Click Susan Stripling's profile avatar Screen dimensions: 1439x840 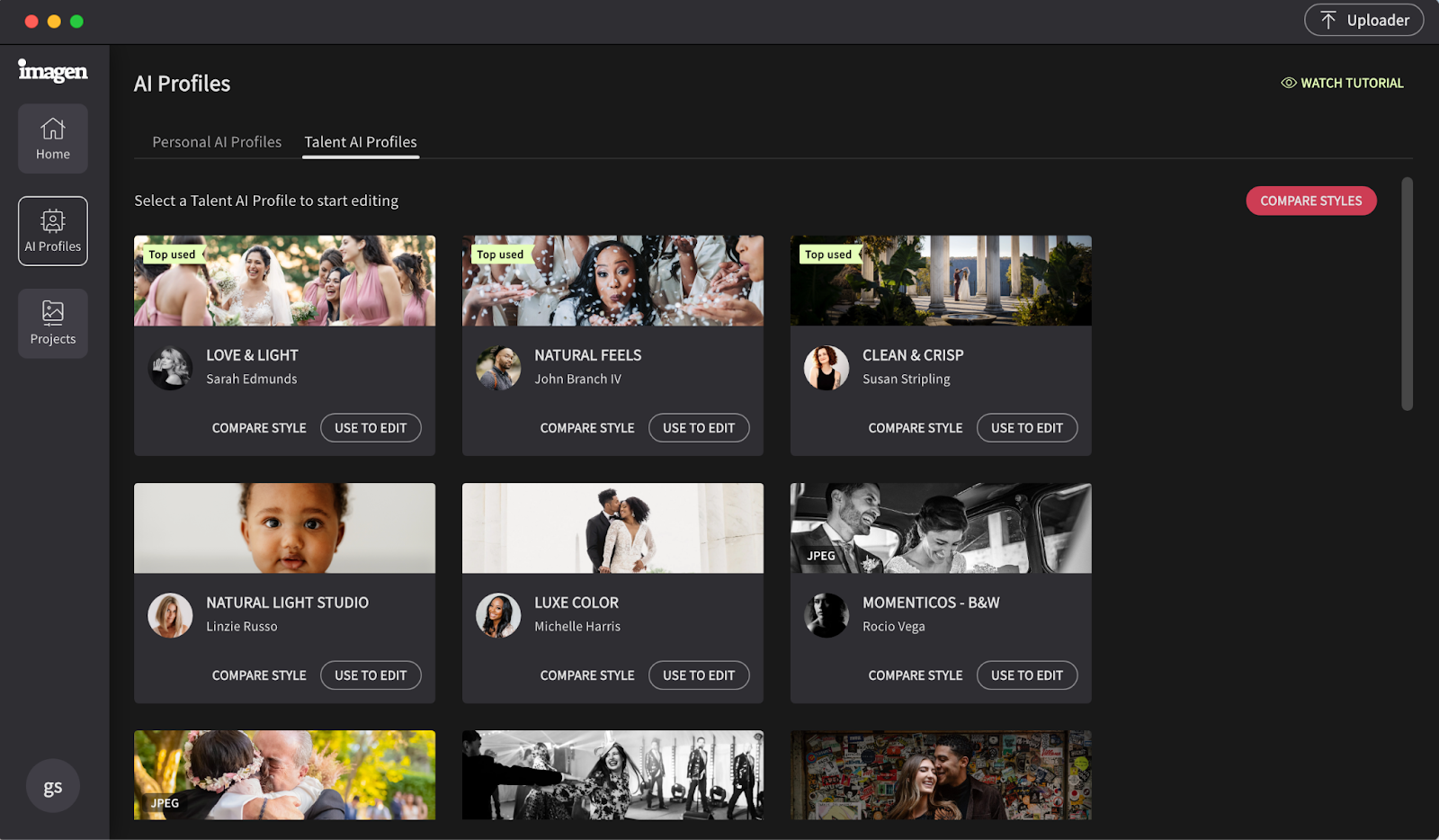(x=827, y=368)
